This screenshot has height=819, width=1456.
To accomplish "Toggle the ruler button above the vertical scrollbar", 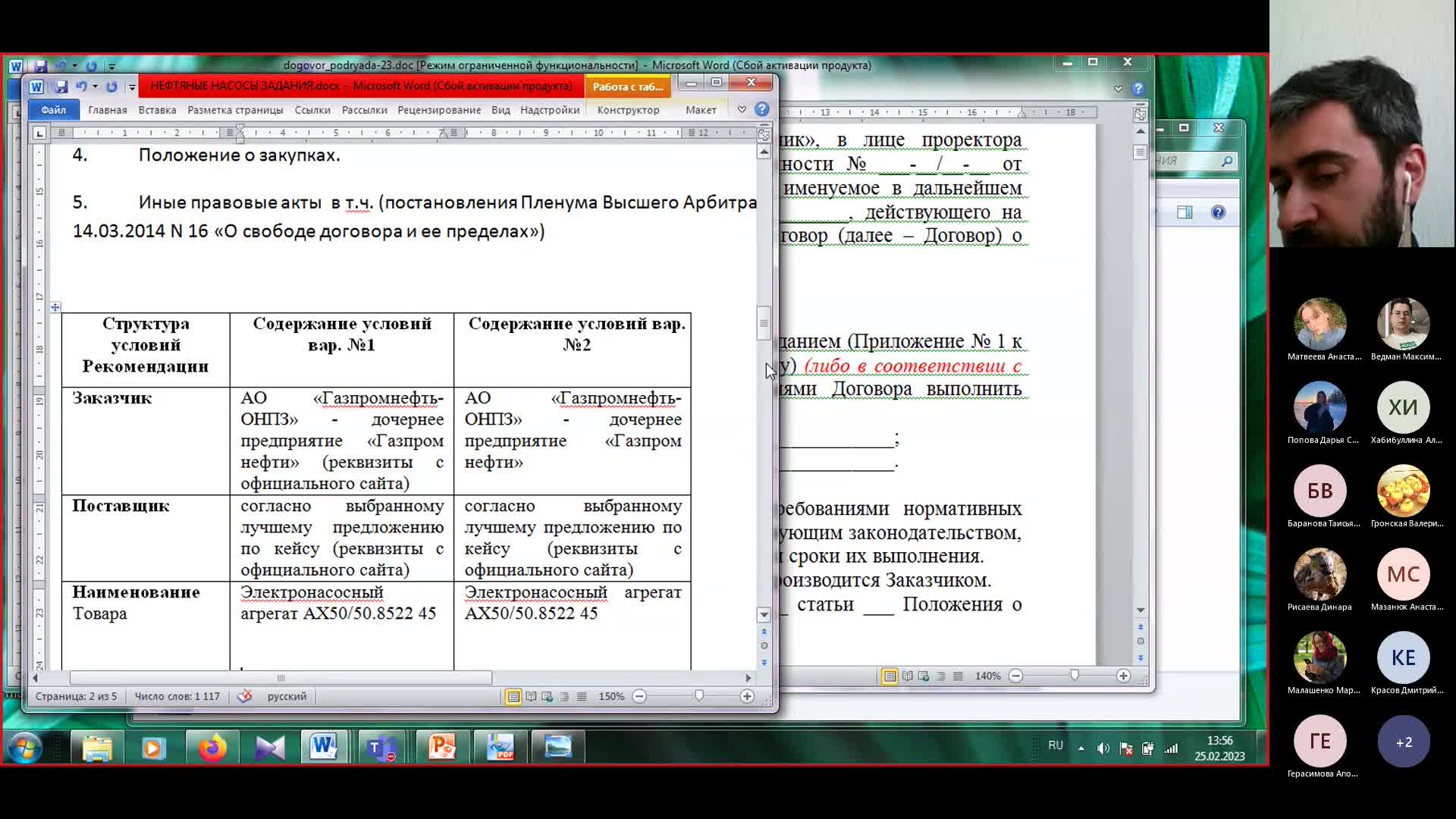I will [x=764, y=135].
